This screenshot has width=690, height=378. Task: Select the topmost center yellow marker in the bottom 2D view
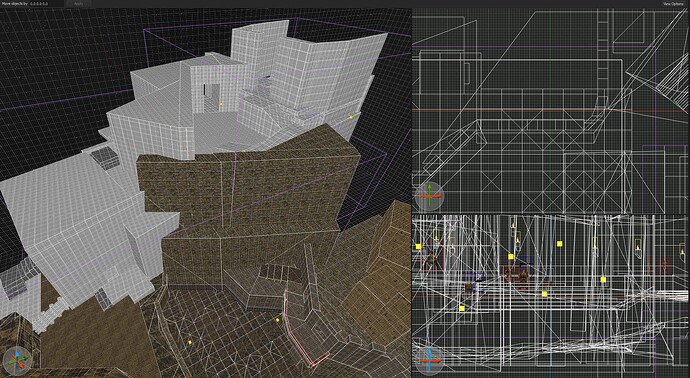(559, 243)
